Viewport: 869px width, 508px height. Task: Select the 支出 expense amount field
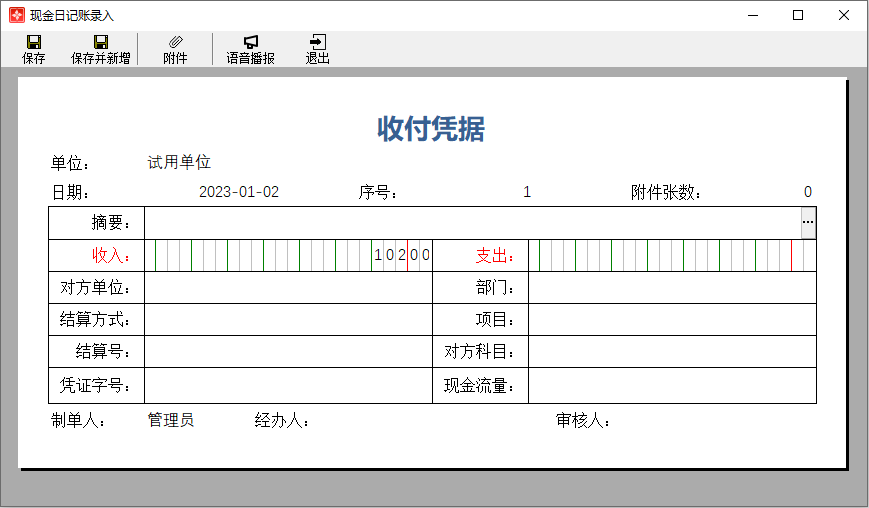coord(672,255)
